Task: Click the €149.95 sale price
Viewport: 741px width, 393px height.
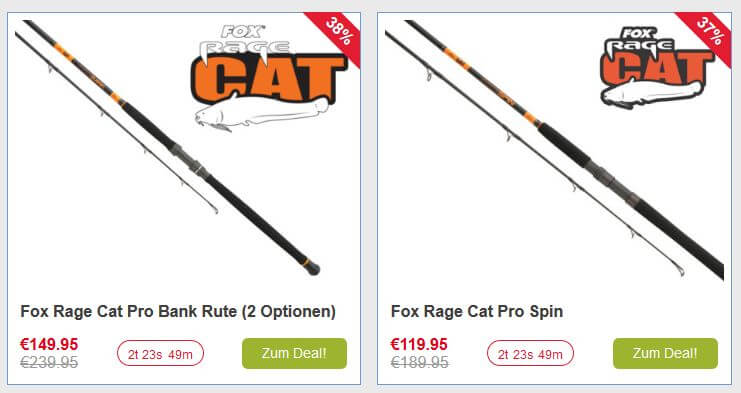Action: tap(49, 344)
